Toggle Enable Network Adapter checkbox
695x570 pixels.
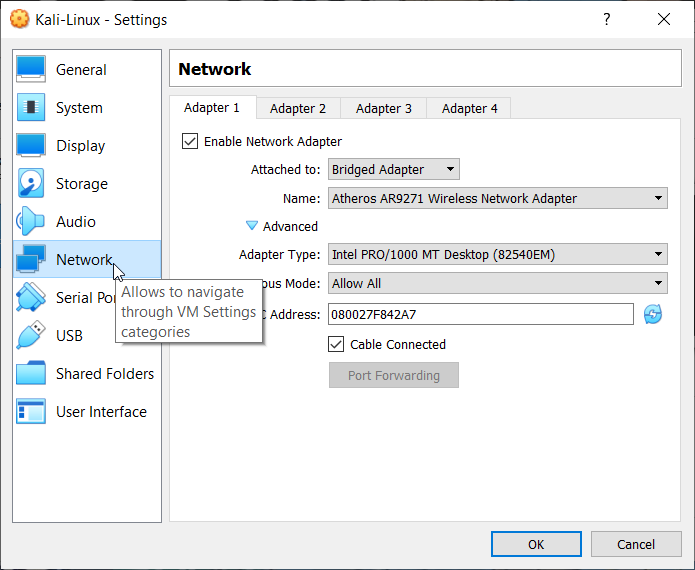point(190,141)
